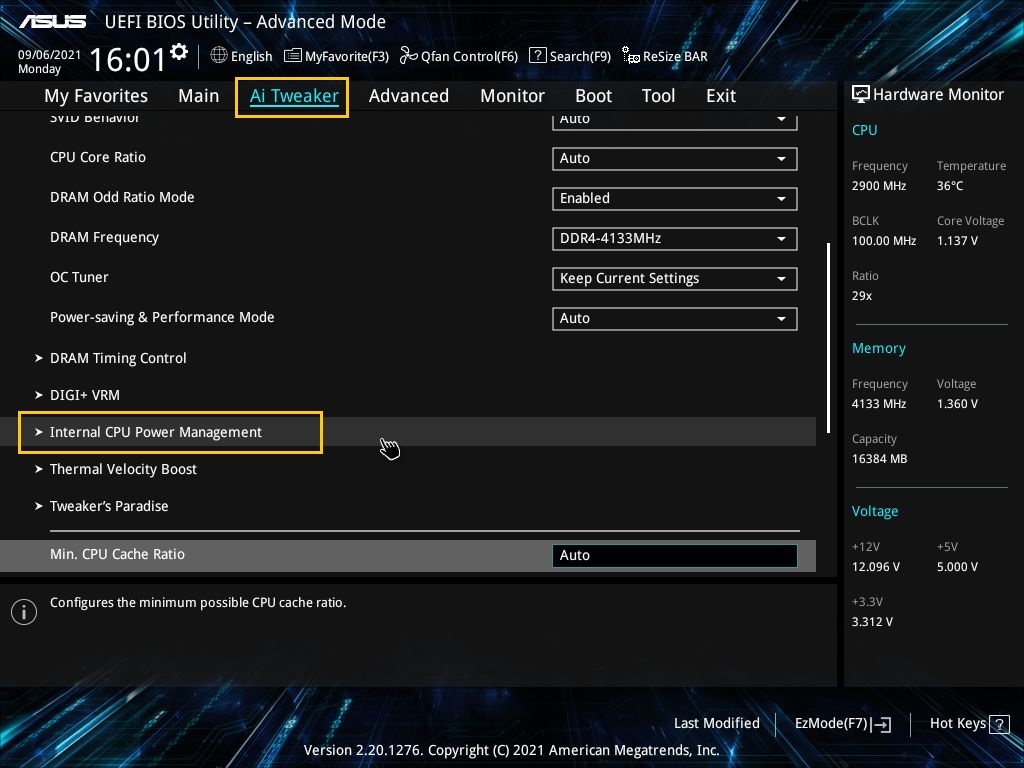Viewport: 1024px width, 768px height.
Task: Click the Min. CPU Cache Ratio label
Action: coord(118,554)
